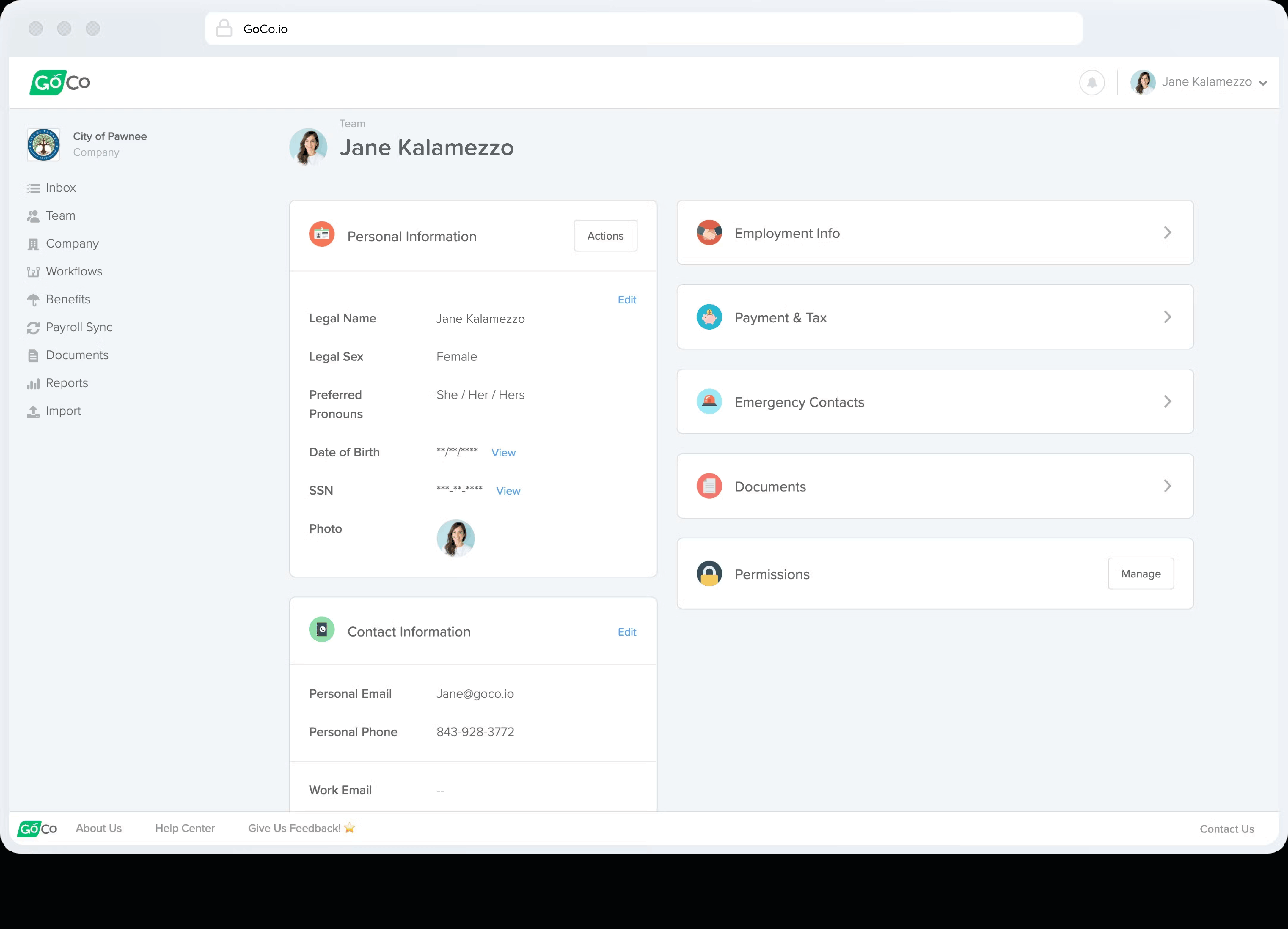Click the Emergency Contacts siren icon
Screen dimensions: 1288x929
[x=709, y=402]
